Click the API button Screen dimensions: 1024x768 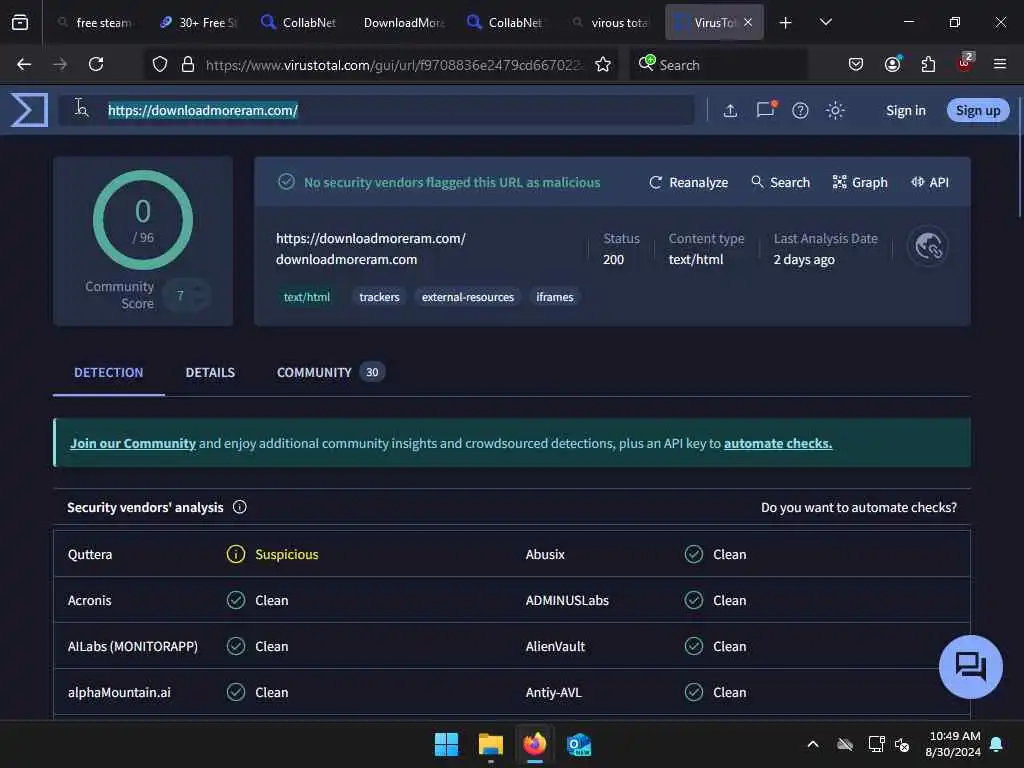930,182
